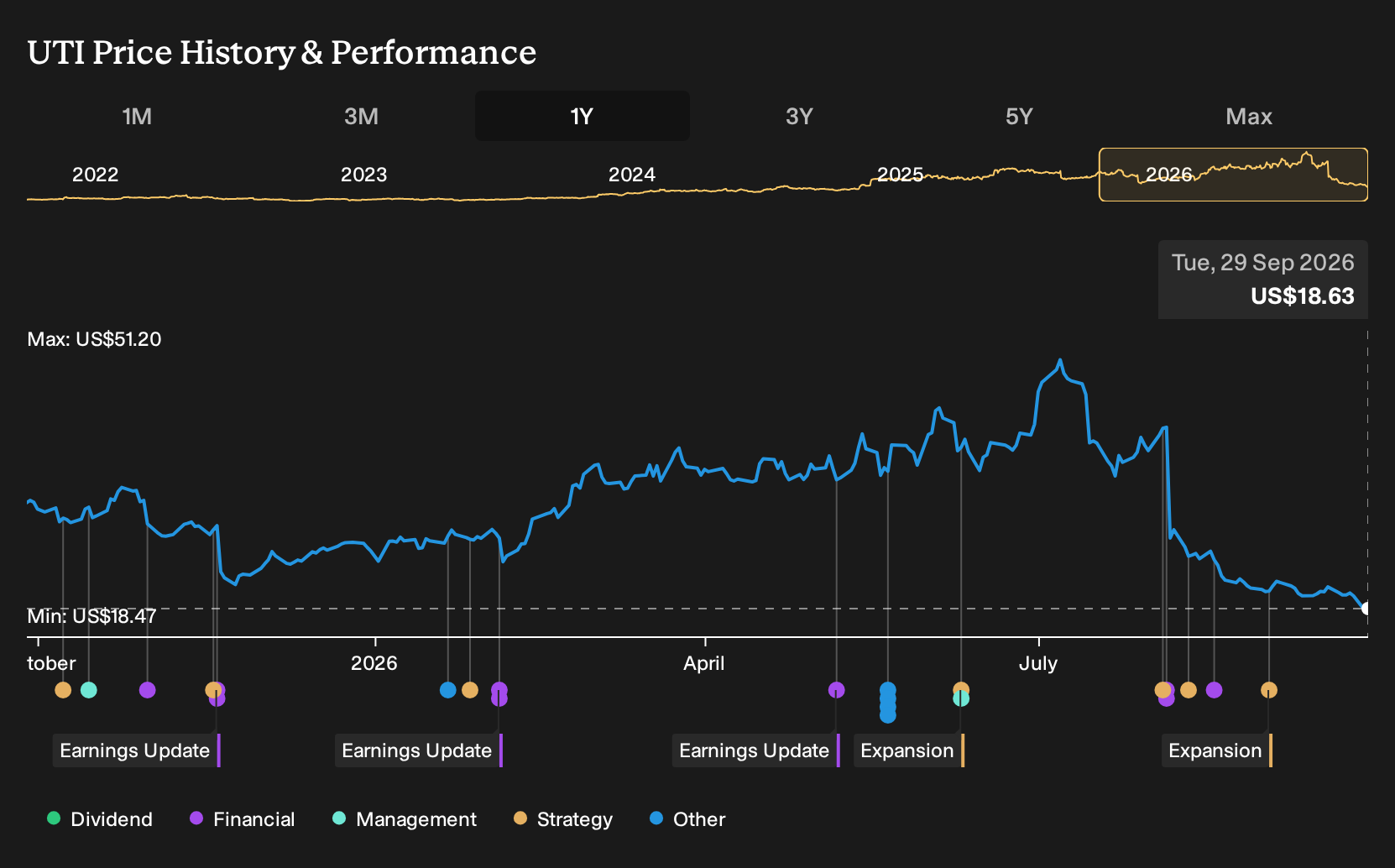Open the Earnings Update label below April
Screen dimensions: 1395x868
coord(756,750)
